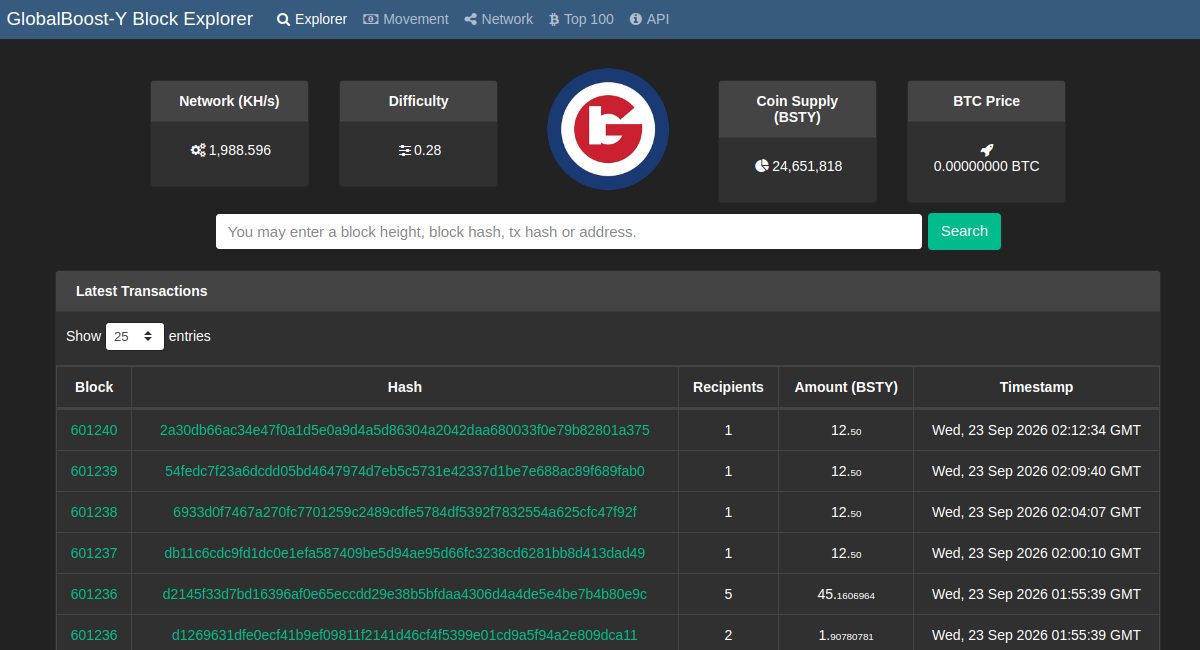Open block 601240
Screen dimensions: 1200x650
pos(94,430)
